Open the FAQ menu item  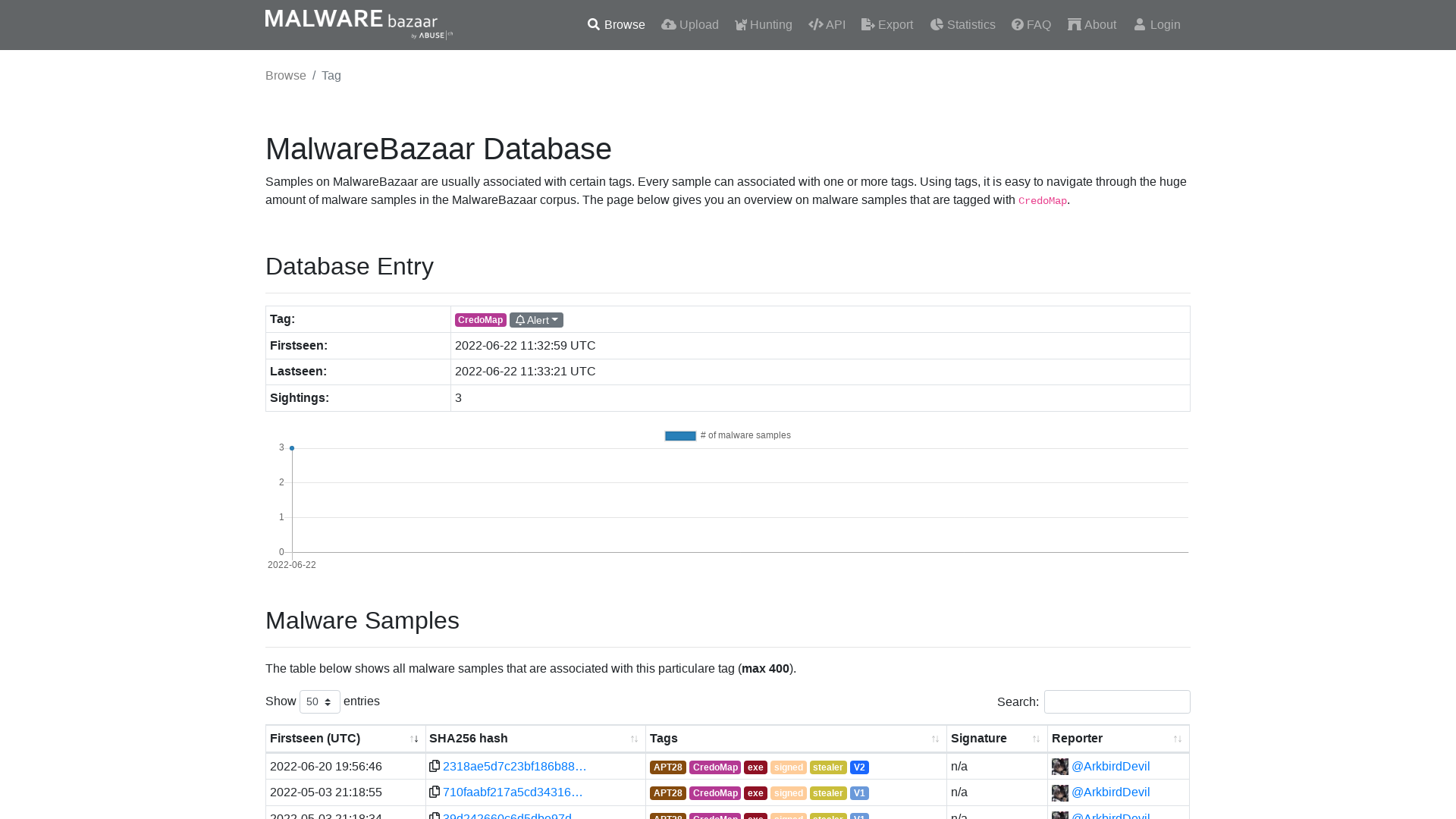tap(1031, 24)
